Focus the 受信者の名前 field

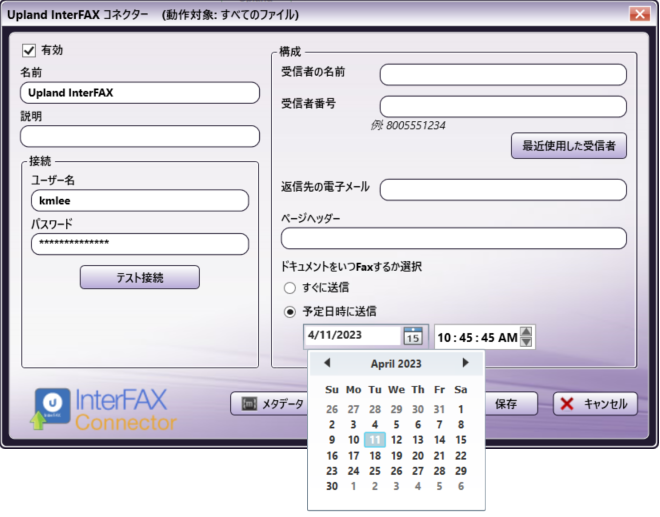pyautogui.click(x=503, y=75)
